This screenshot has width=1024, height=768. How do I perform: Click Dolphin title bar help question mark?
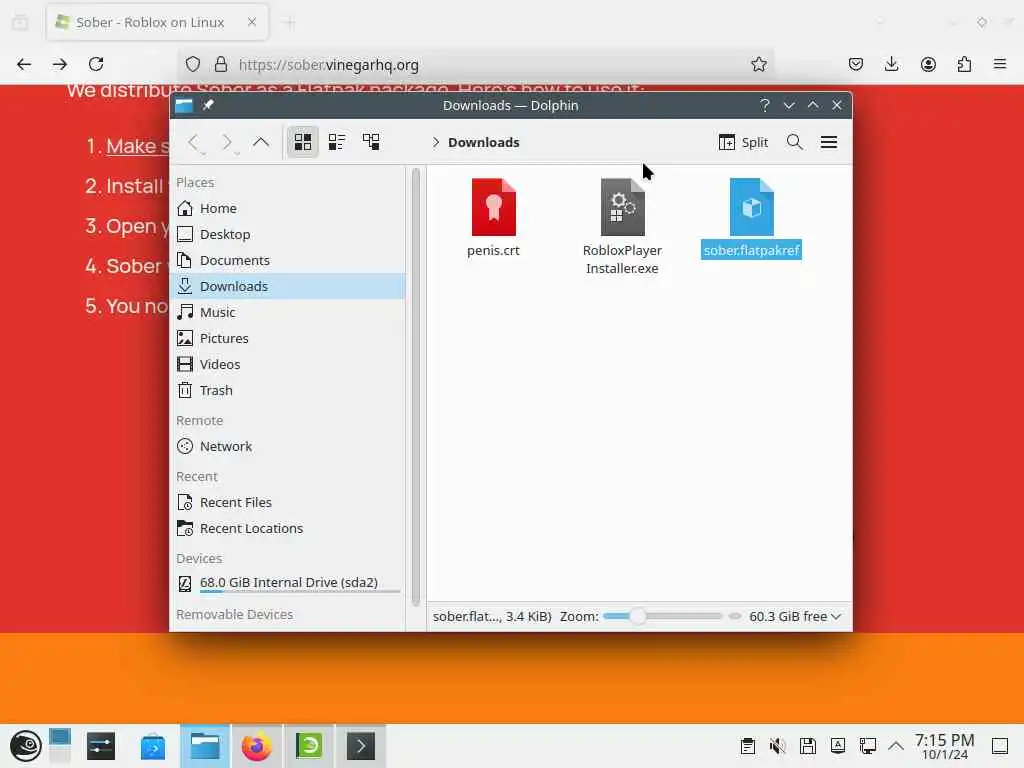[765, 105]
